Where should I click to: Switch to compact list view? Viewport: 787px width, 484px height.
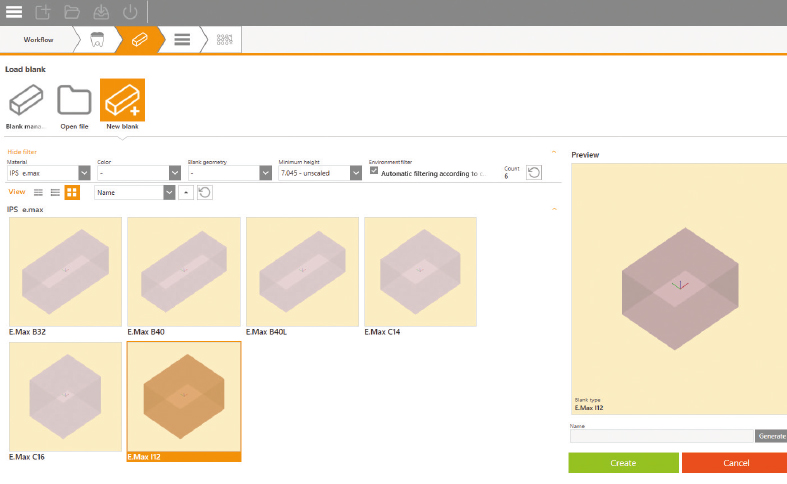pyautogui.click(x=38, y=192)
